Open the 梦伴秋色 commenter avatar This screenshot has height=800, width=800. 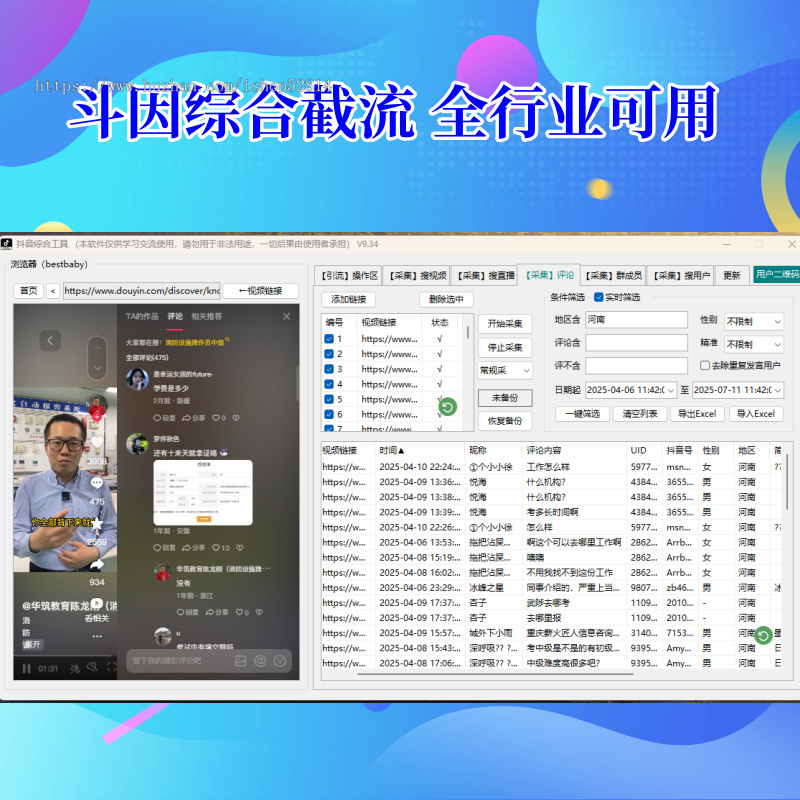(137, 444)
